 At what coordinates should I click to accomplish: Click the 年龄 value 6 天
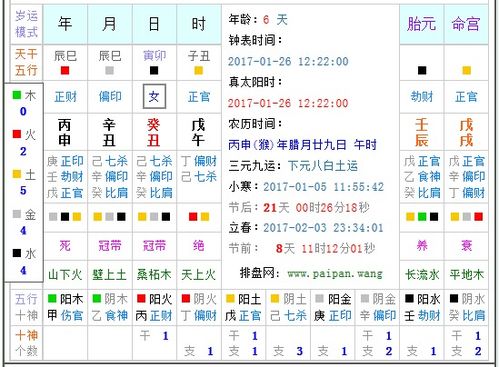(275, 20)
